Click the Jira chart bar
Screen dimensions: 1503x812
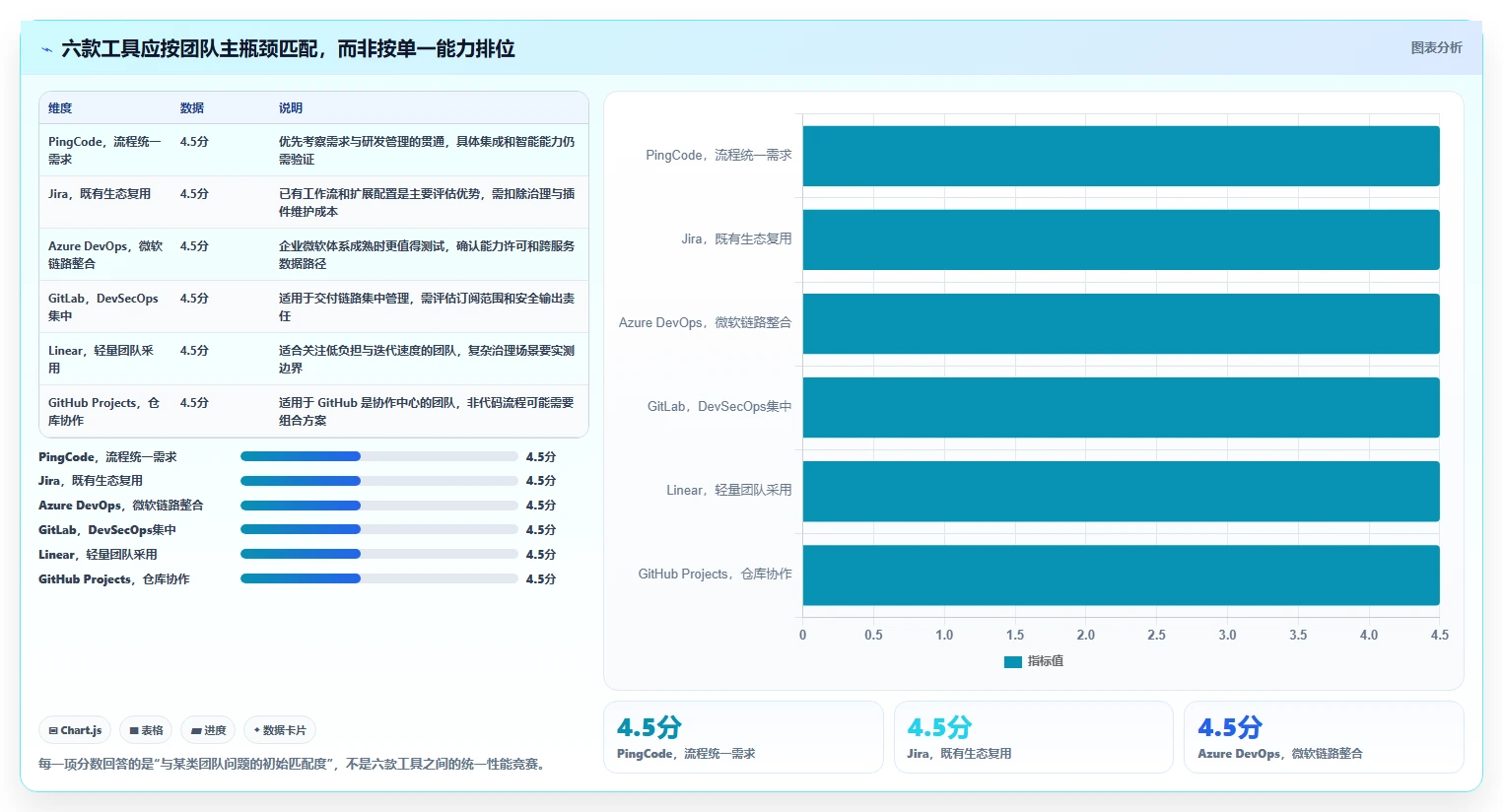(x=1121, y=239)
